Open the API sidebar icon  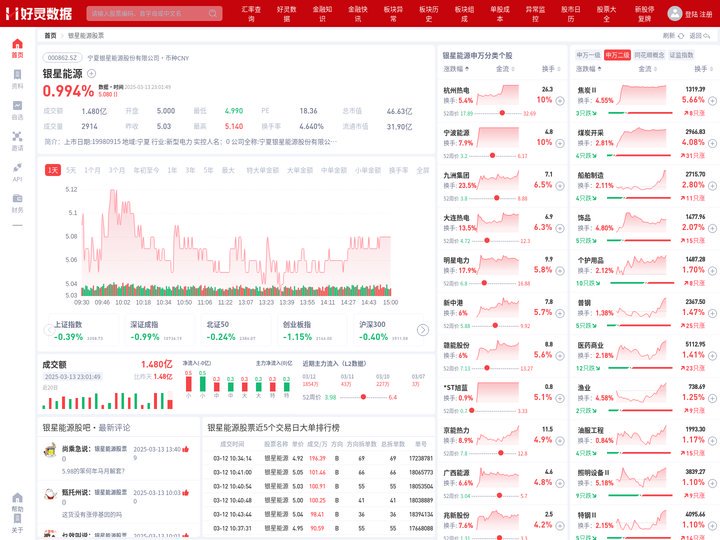pyautogui.click(x=17, y=168)
